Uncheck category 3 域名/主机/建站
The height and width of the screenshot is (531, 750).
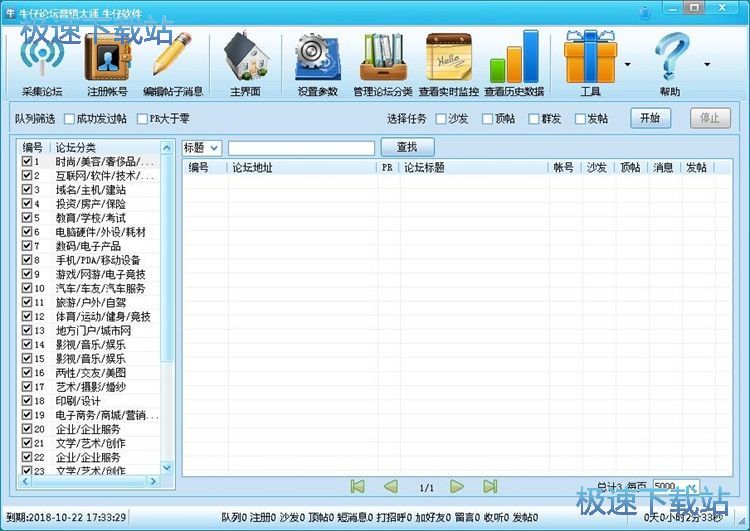(27, 189)
